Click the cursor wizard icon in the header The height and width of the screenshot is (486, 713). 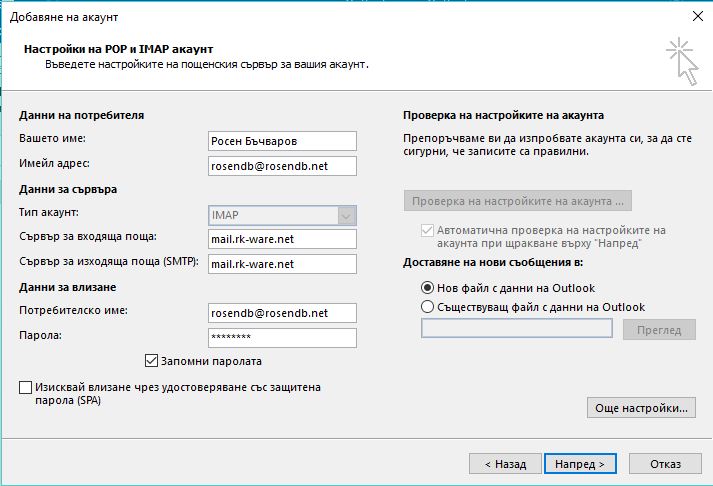click(682, 61)
